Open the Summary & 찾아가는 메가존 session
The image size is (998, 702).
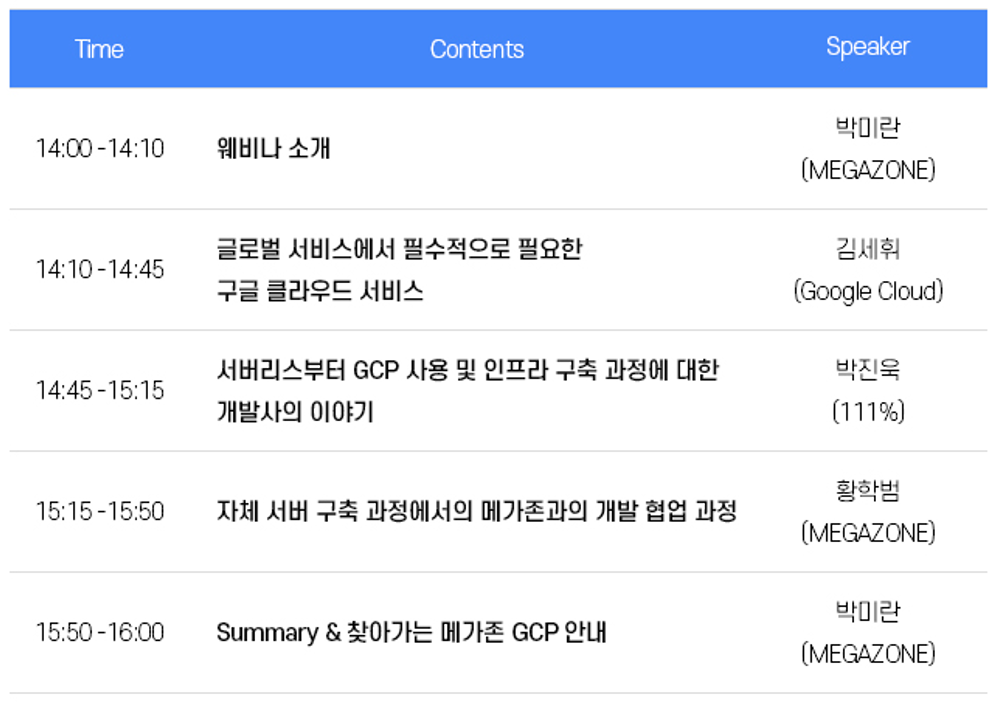pyautogui.click(x=411, y=633)
